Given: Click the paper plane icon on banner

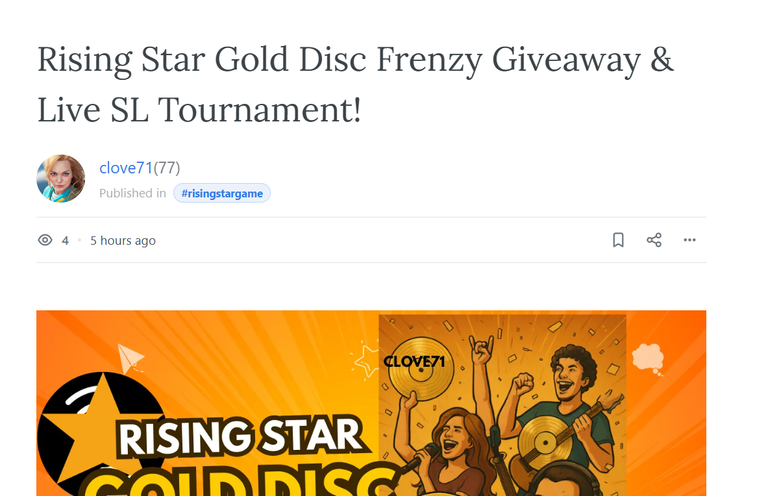Looking at the screenshot, I should 130,358.
